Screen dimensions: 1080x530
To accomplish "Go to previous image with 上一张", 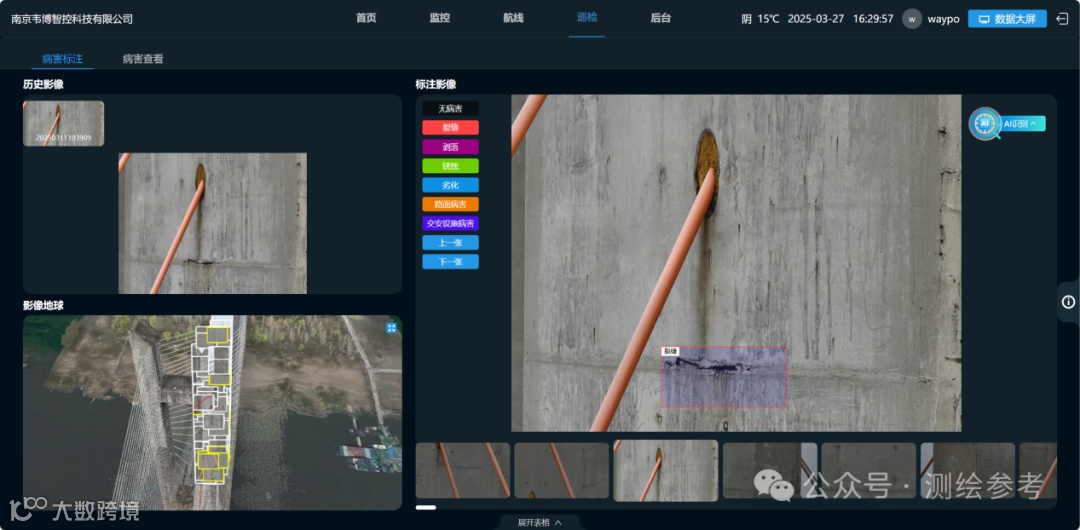I will pos(450,243).
